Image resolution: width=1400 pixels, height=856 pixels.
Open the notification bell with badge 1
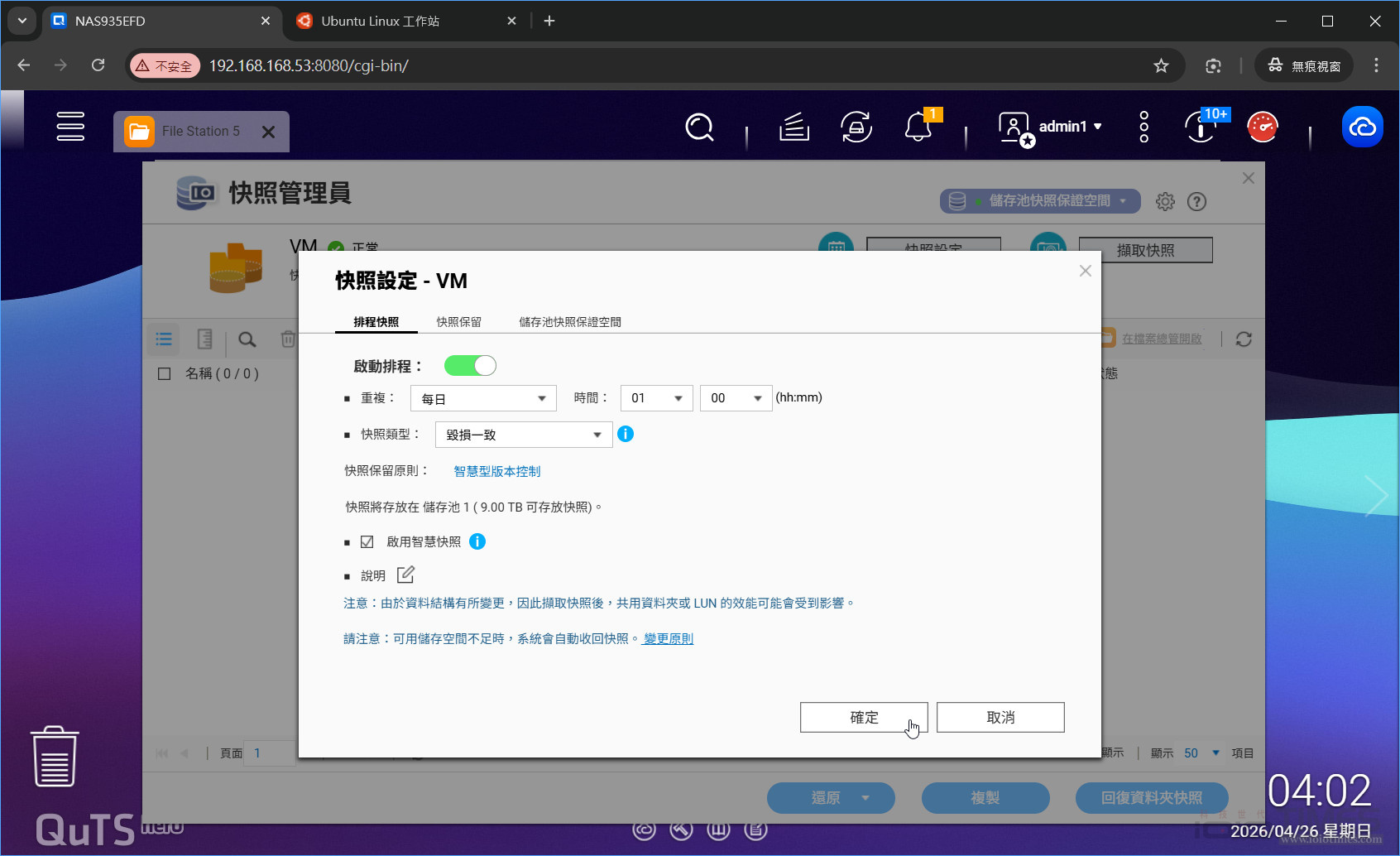918,128
